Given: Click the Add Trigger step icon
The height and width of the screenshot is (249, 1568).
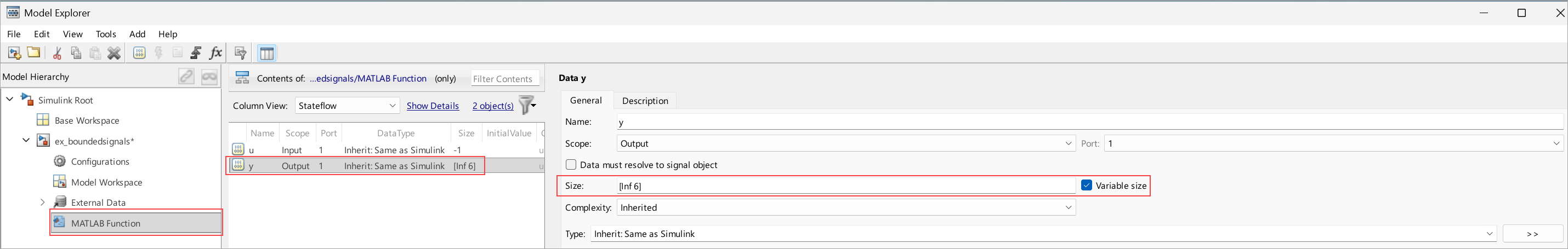Looking at the screenshot, I should [x=196, y=54].
